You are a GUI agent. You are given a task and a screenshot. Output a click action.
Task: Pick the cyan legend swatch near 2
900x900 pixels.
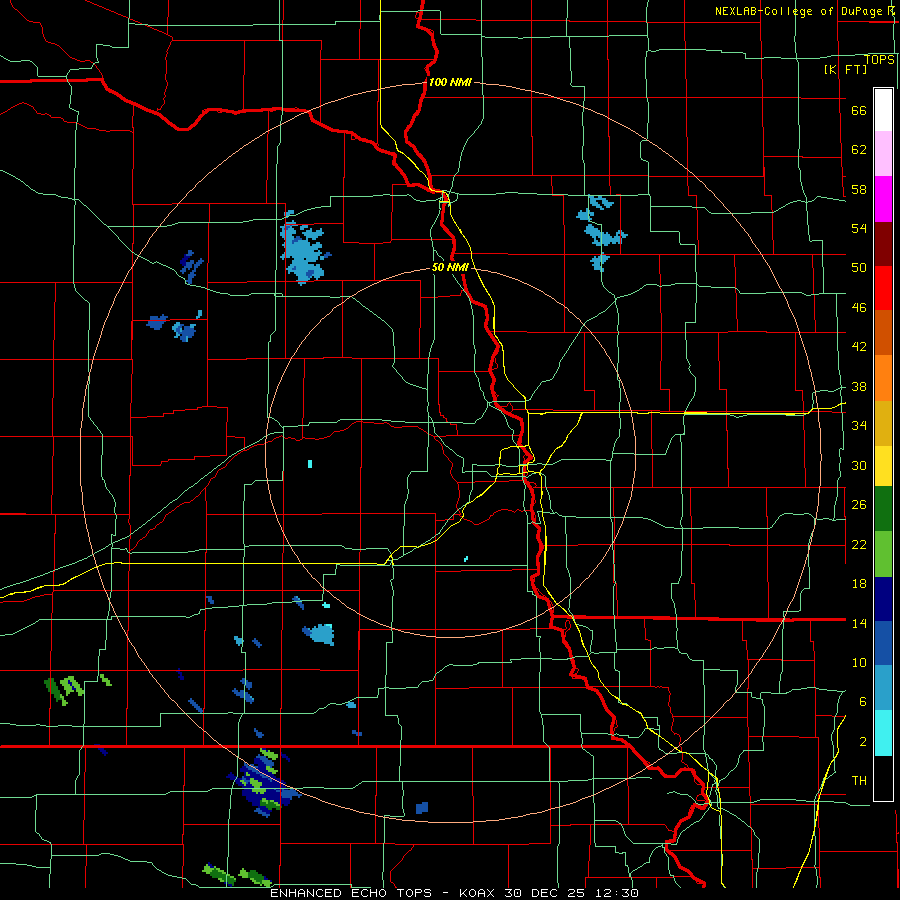pyautogui.click(x=883, y=733)
